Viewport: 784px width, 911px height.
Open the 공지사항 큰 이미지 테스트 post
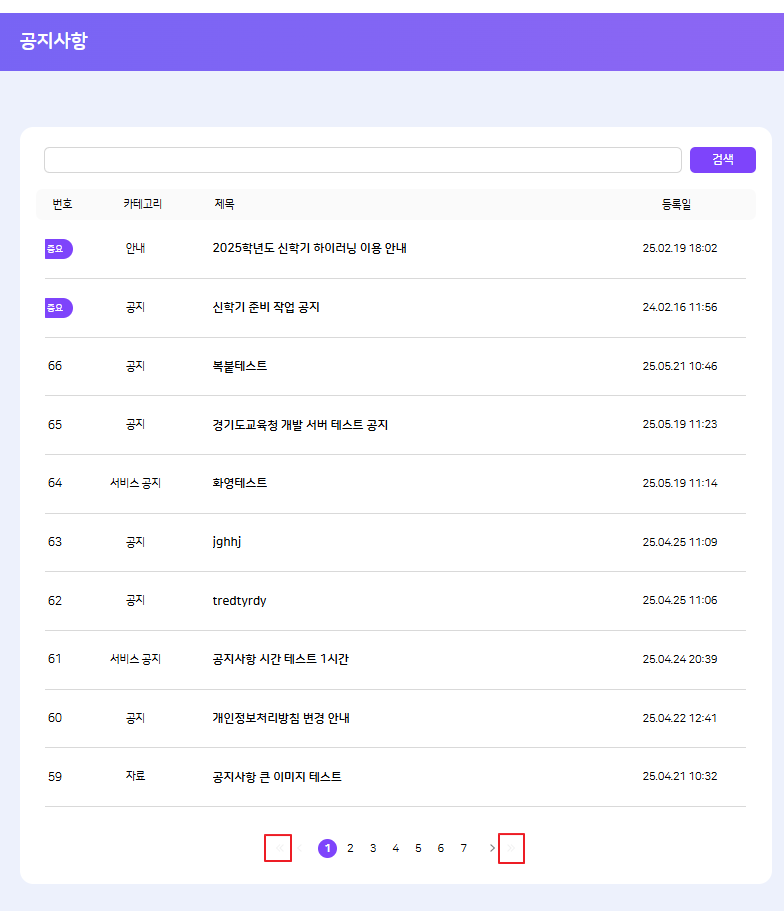[277, 777]
